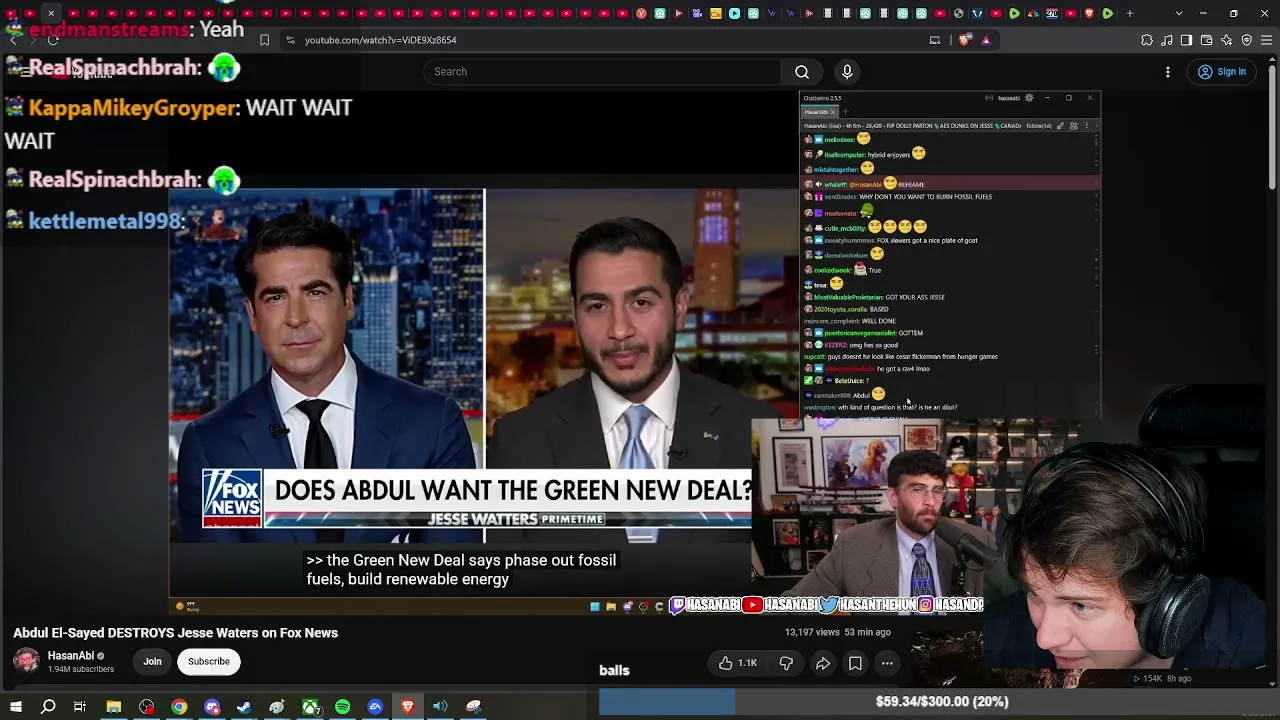Open File Explorer from the taskbar
The image size is (1280, 720).
point(114,707)
